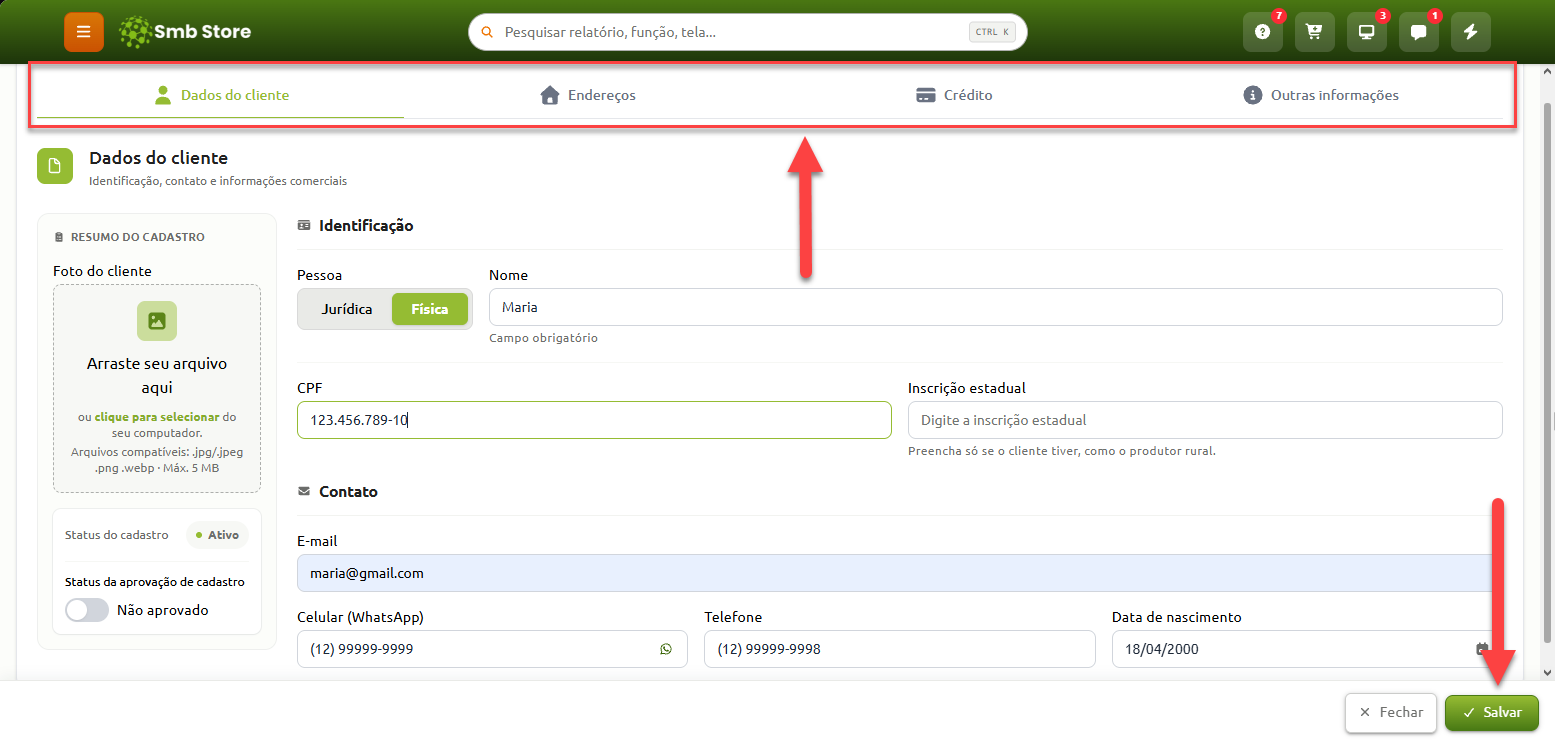Image resolution: width=1555 pixels, height=745 pixels.
Task: Toggle the Não aprovado approval switch
Action: coord(87,610)
